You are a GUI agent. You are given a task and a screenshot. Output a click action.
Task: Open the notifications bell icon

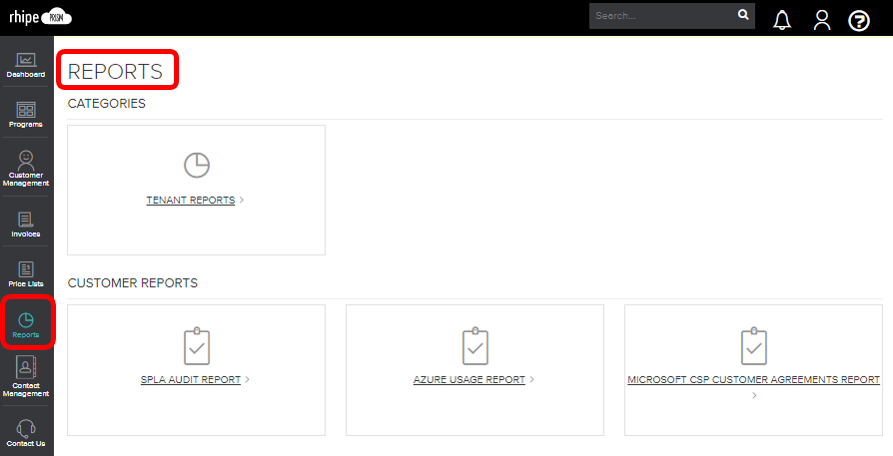(782, 20)
